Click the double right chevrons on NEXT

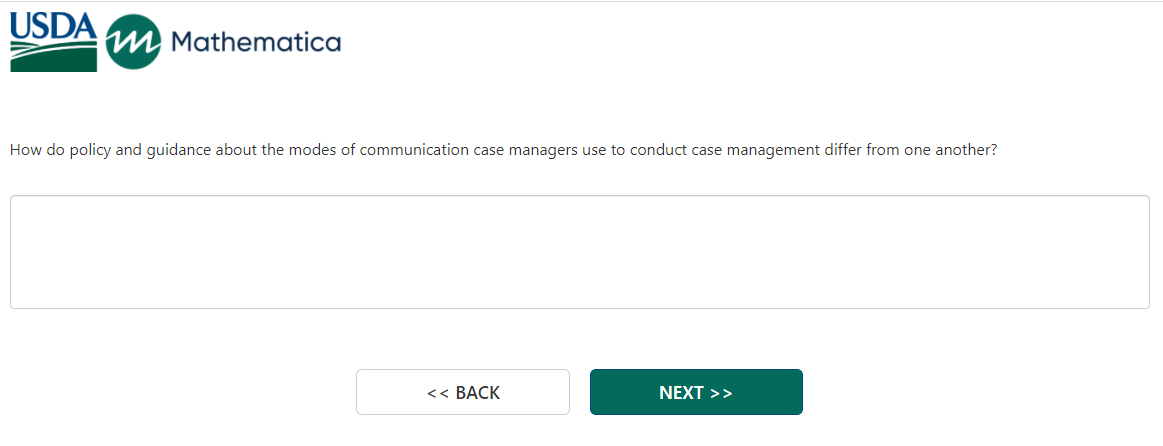coord(722,393)
